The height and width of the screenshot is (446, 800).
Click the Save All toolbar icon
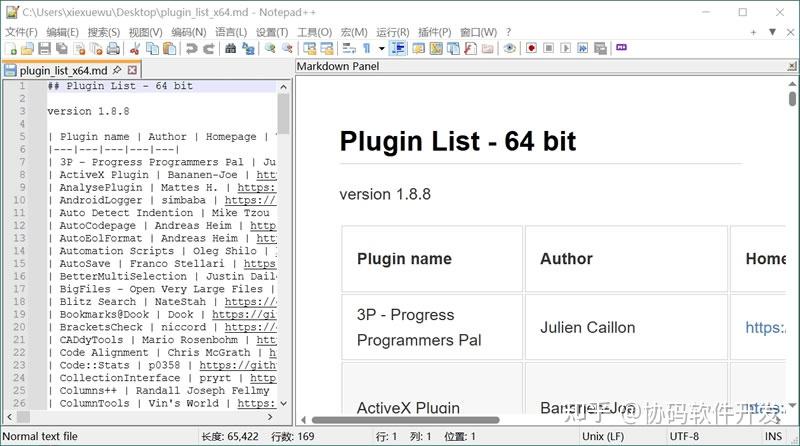tap(62, 48)
